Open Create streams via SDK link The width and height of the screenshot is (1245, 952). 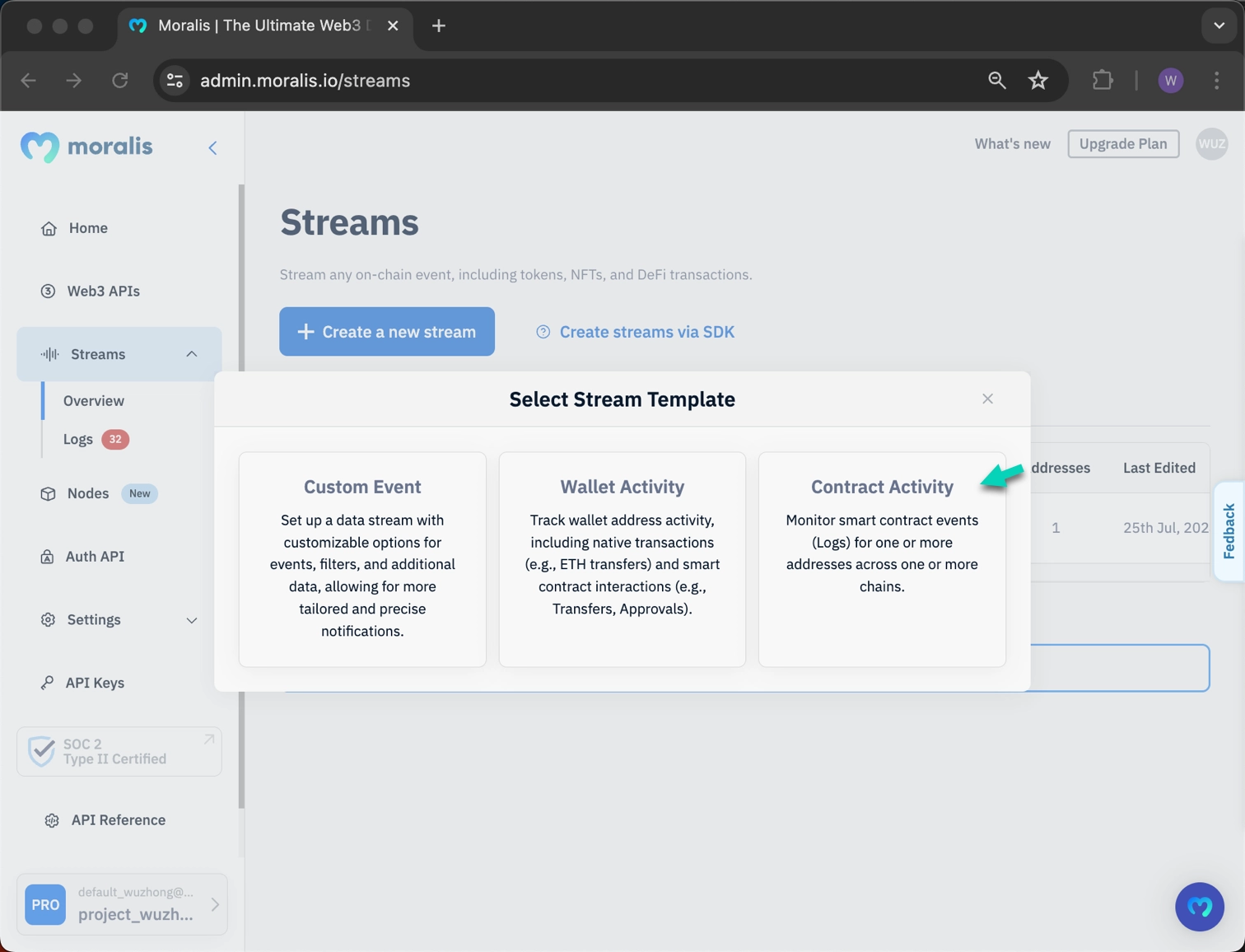(x=646, y=332)
